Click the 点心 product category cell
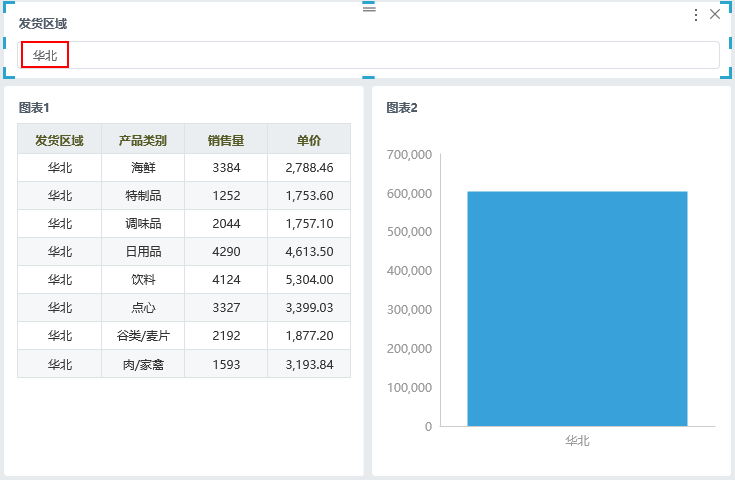 143,308
